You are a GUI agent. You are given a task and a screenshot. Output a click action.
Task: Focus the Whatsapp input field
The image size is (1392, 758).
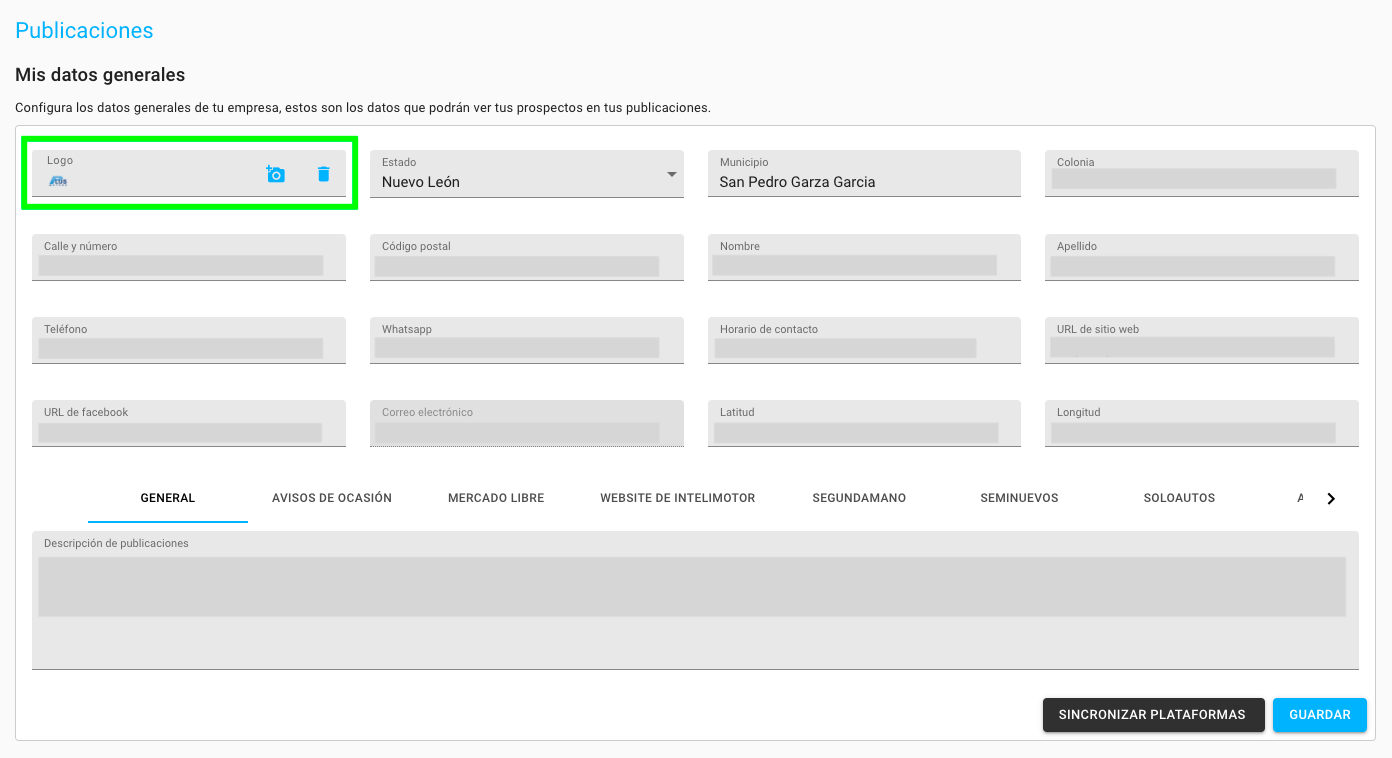coord(517,348)
